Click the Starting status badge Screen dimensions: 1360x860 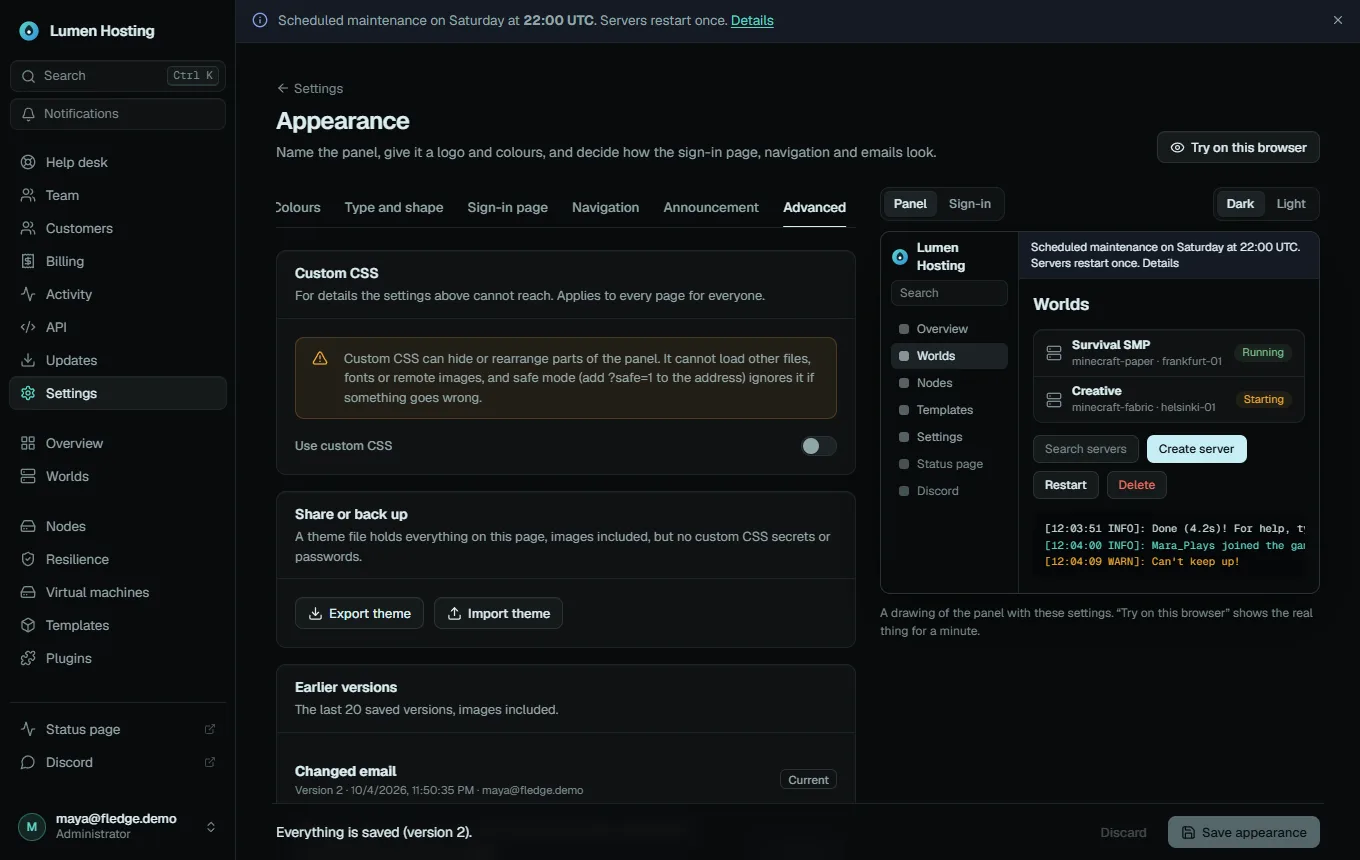coord(1263,399)
